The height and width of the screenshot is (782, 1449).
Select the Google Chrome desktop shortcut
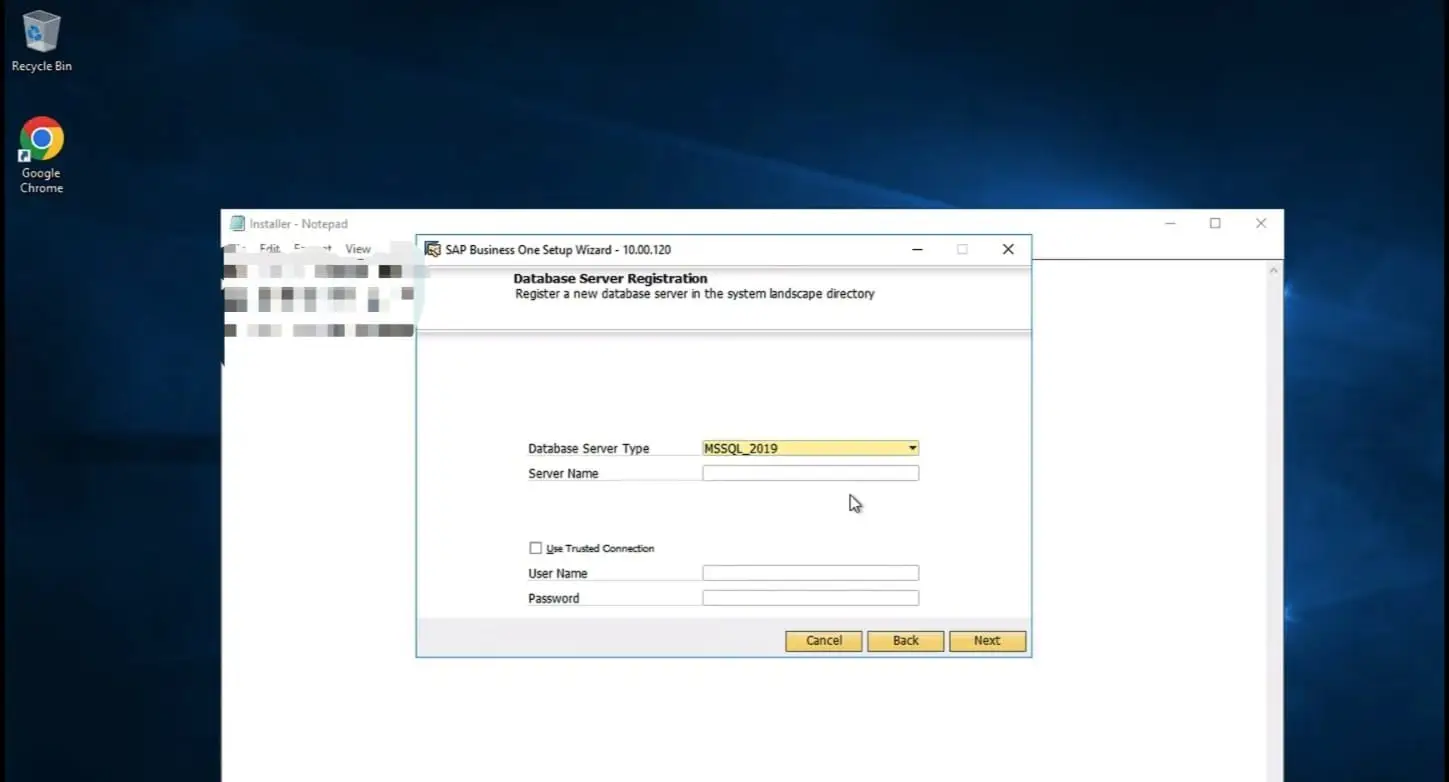[41, 155]
